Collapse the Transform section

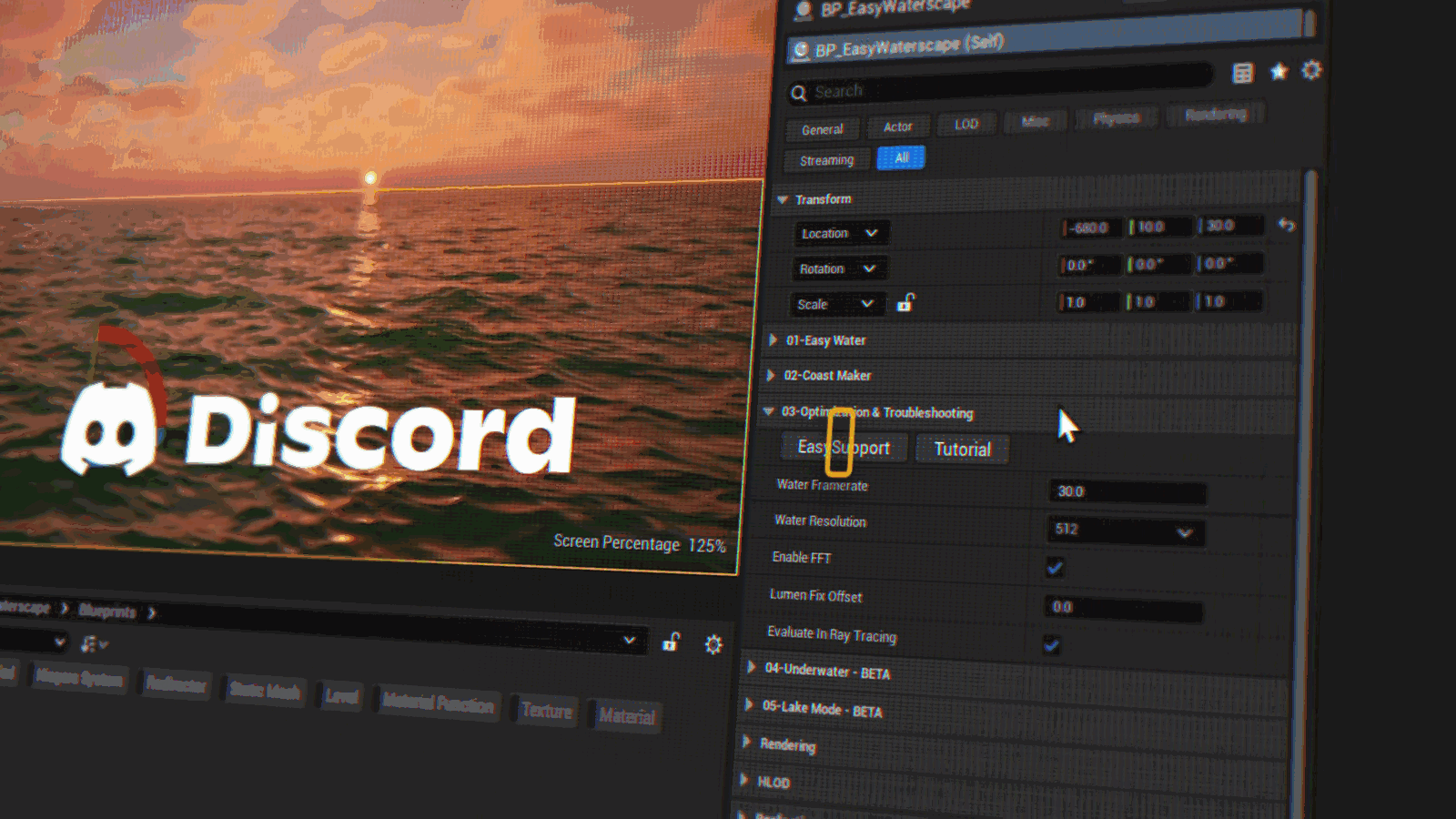click(x=782, y=199)
